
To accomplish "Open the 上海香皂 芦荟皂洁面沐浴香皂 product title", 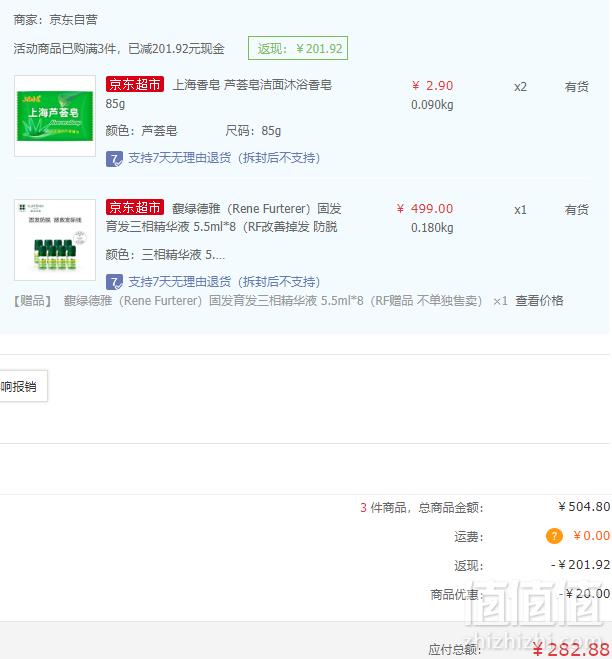I will point(219,94).
